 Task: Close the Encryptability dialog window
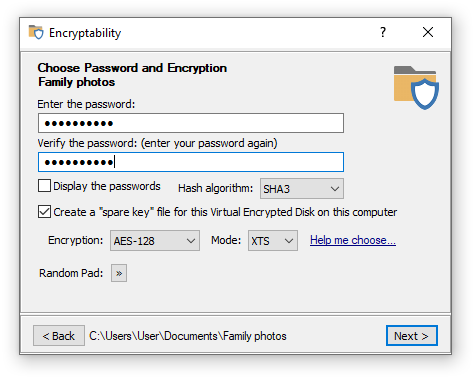click(428, 32)
